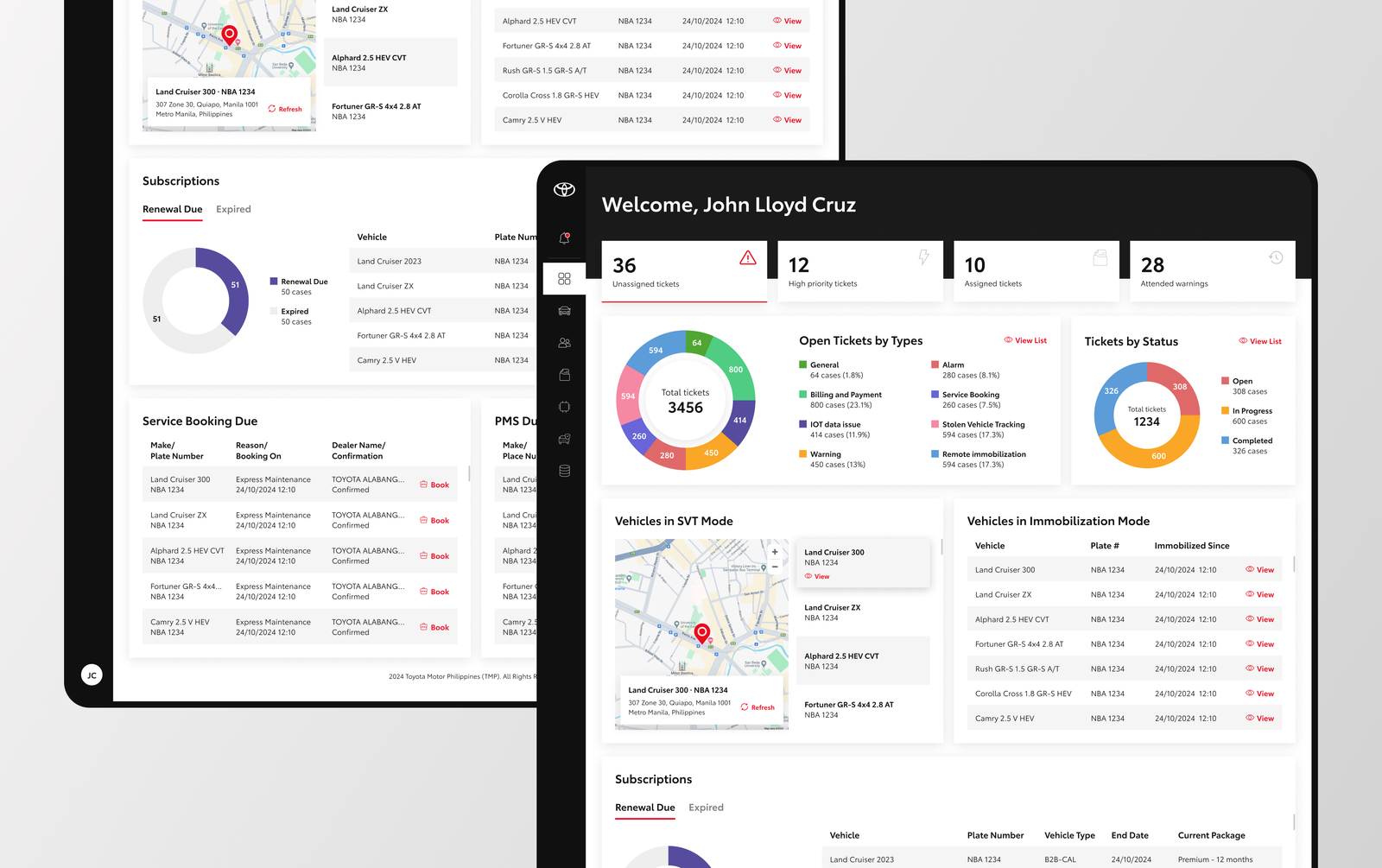Open the chip device icon in the sidebar
This screenshot has height=868, width=1382.
tap(564, 407)
